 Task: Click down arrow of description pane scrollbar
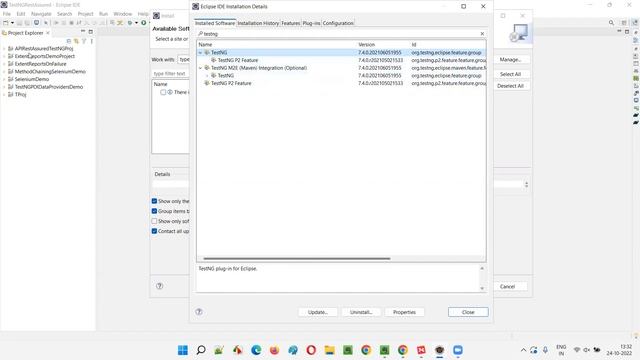coord(482,289)
